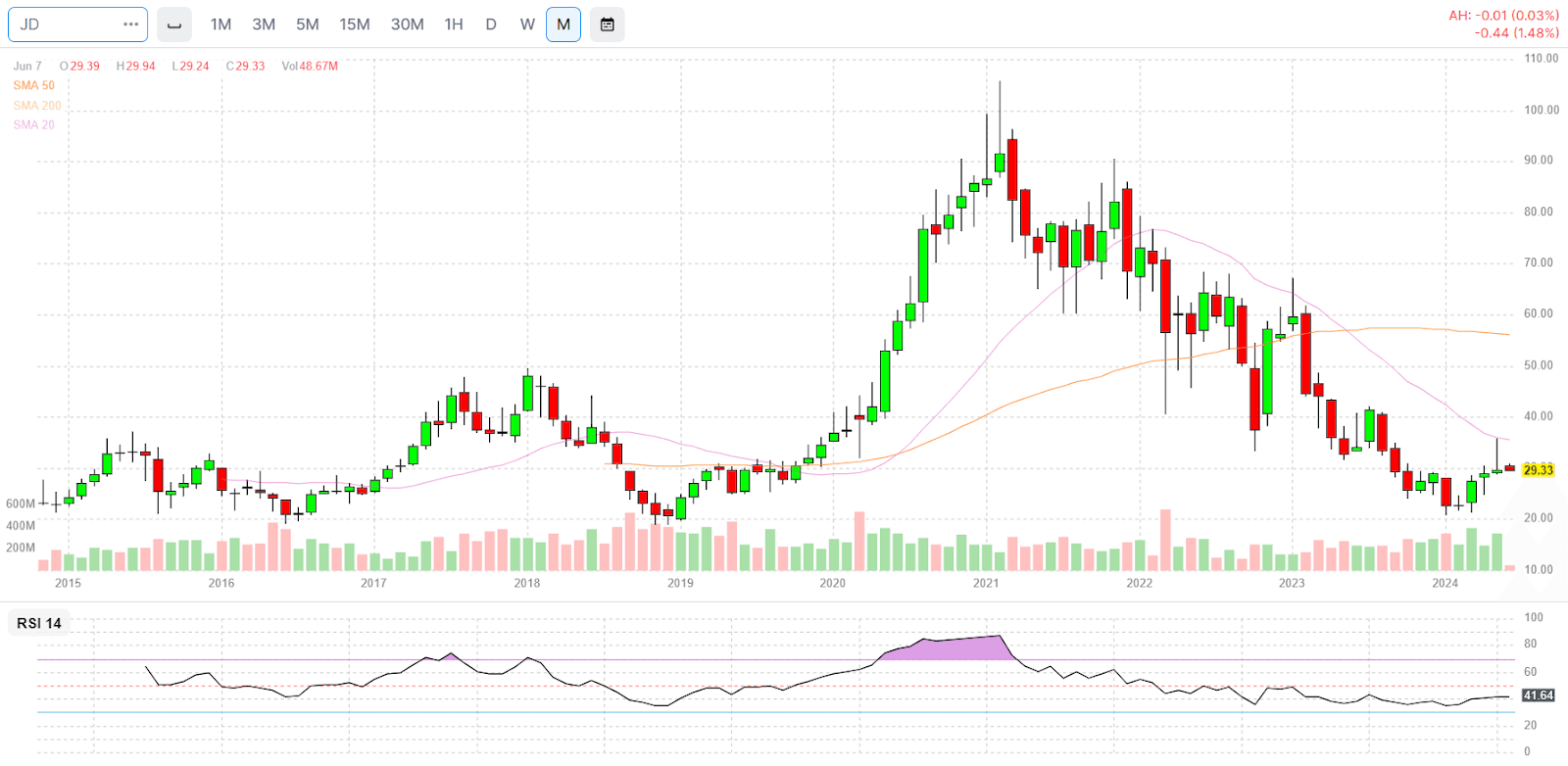Click the close price C29.33 readout

pyautogui.click(x=246, y=67)
